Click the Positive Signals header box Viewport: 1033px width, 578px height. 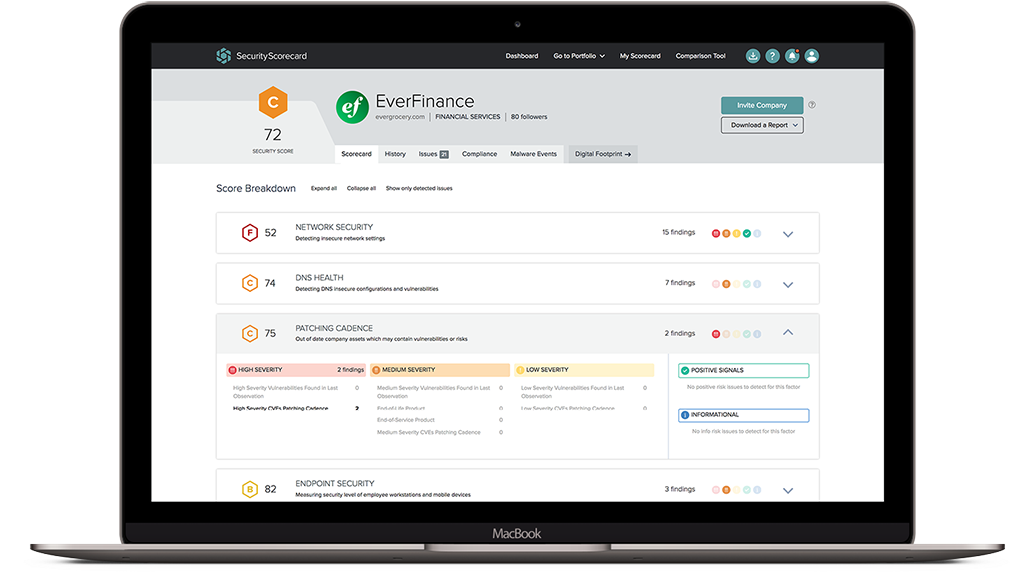(744, 370)
